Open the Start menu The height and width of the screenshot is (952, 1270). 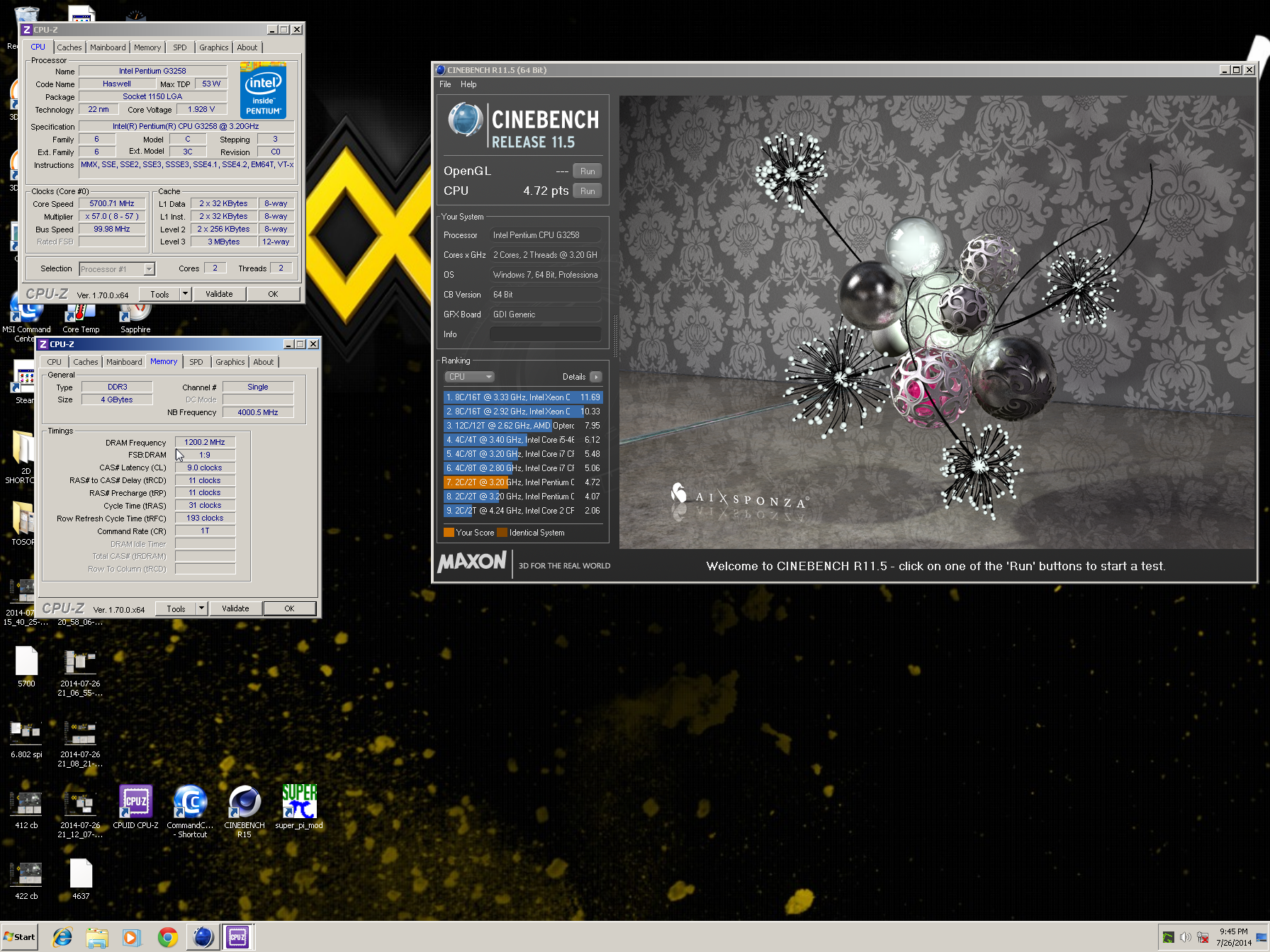point(19,936)
